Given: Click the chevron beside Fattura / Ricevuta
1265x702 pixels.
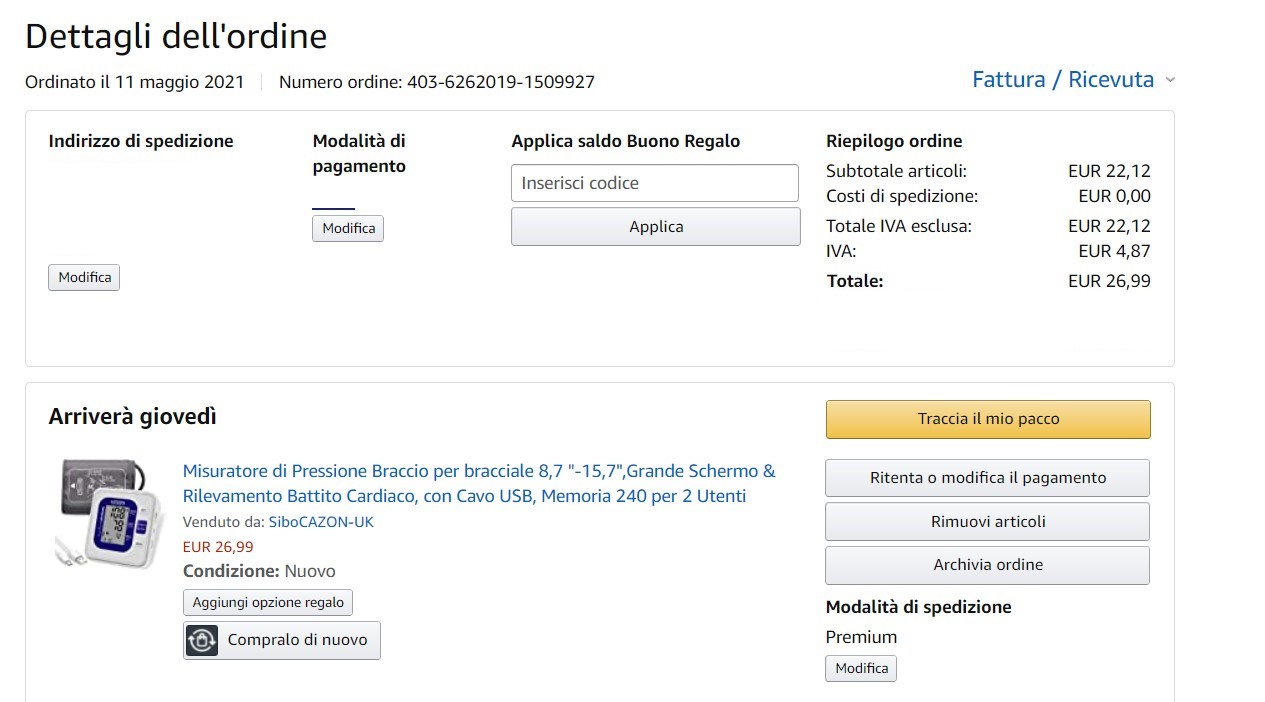Looking at the screenshot, I should point(1171,80).
